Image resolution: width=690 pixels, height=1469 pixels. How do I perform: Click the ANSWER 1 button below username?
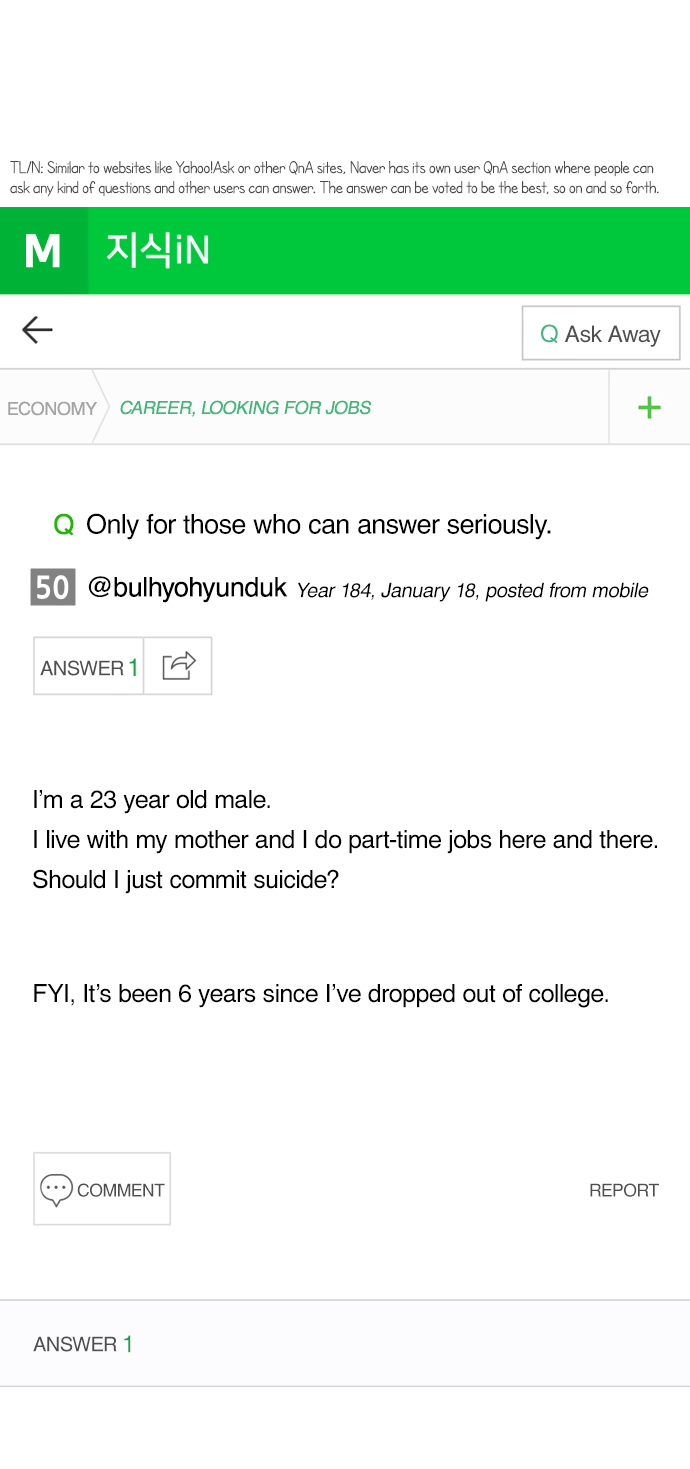(x=88, y=667)
